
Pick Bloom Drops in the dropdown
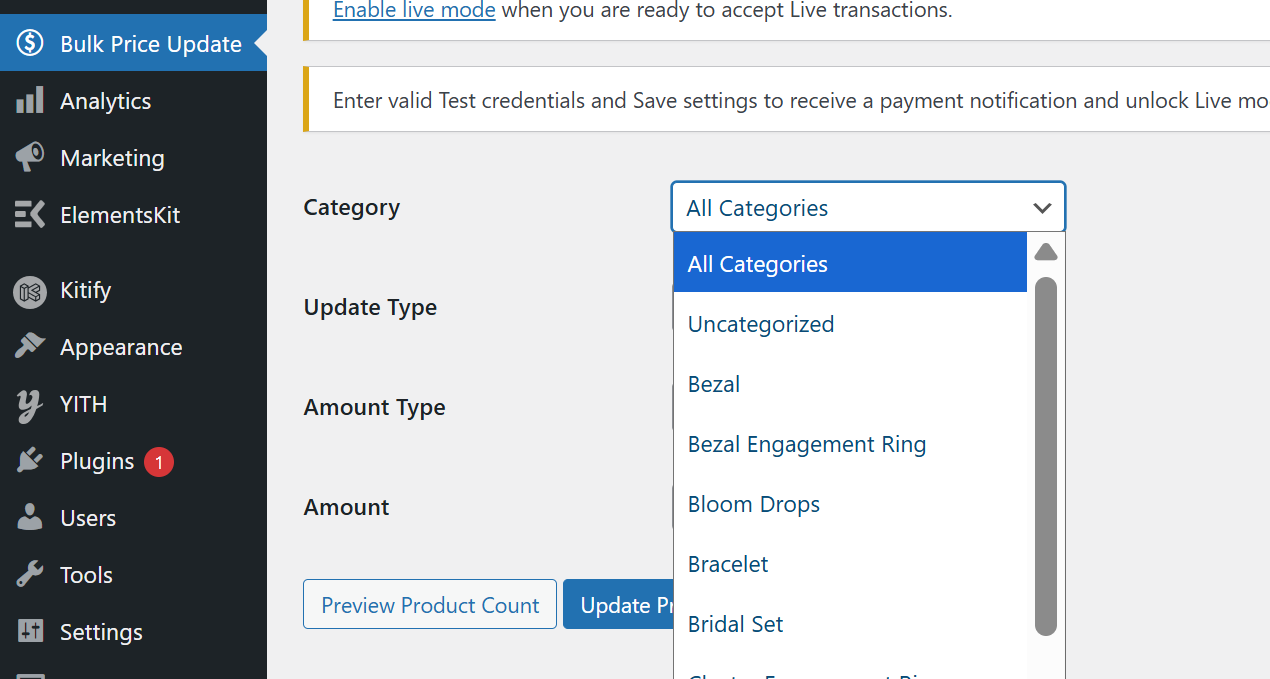click(754, 504)
